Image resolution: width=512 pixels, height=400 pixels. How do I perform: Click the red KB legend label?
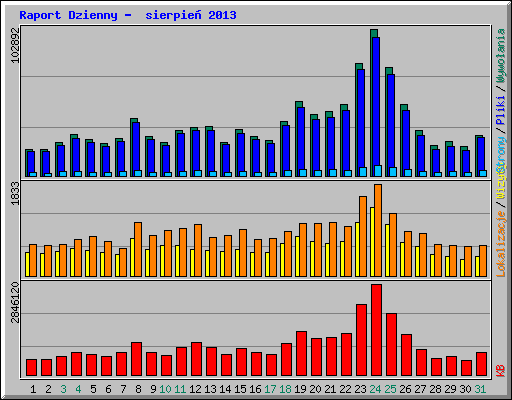point(500,371)
